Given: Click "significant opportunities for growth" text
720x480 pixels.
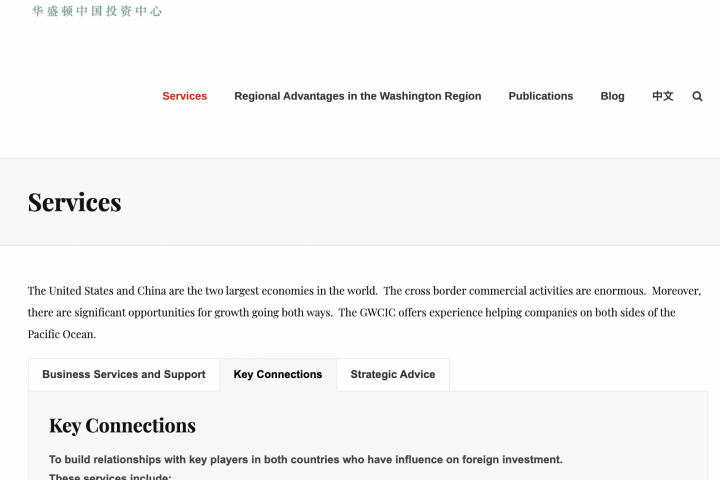Looking at the screenshot, I should [158, 312].
